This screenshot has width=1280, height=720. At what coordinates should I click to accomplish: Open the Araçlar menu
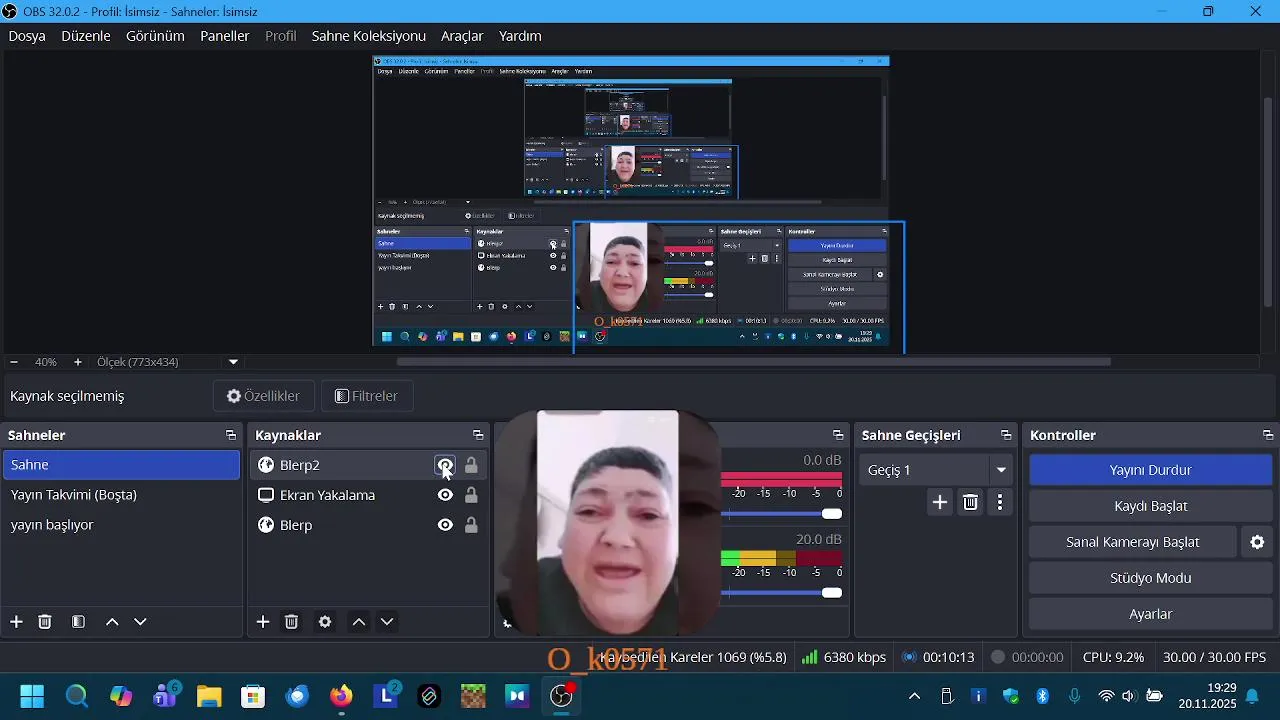point(462,36)
